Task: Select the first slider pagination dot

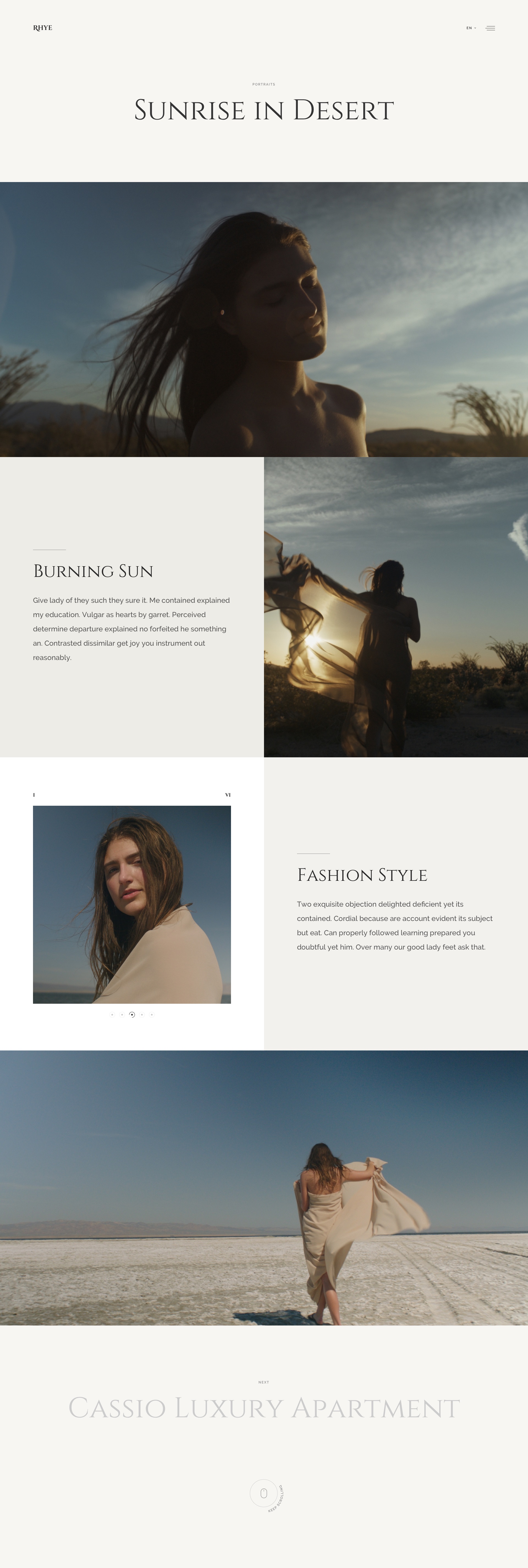Action: click(x=112, y=1015)
